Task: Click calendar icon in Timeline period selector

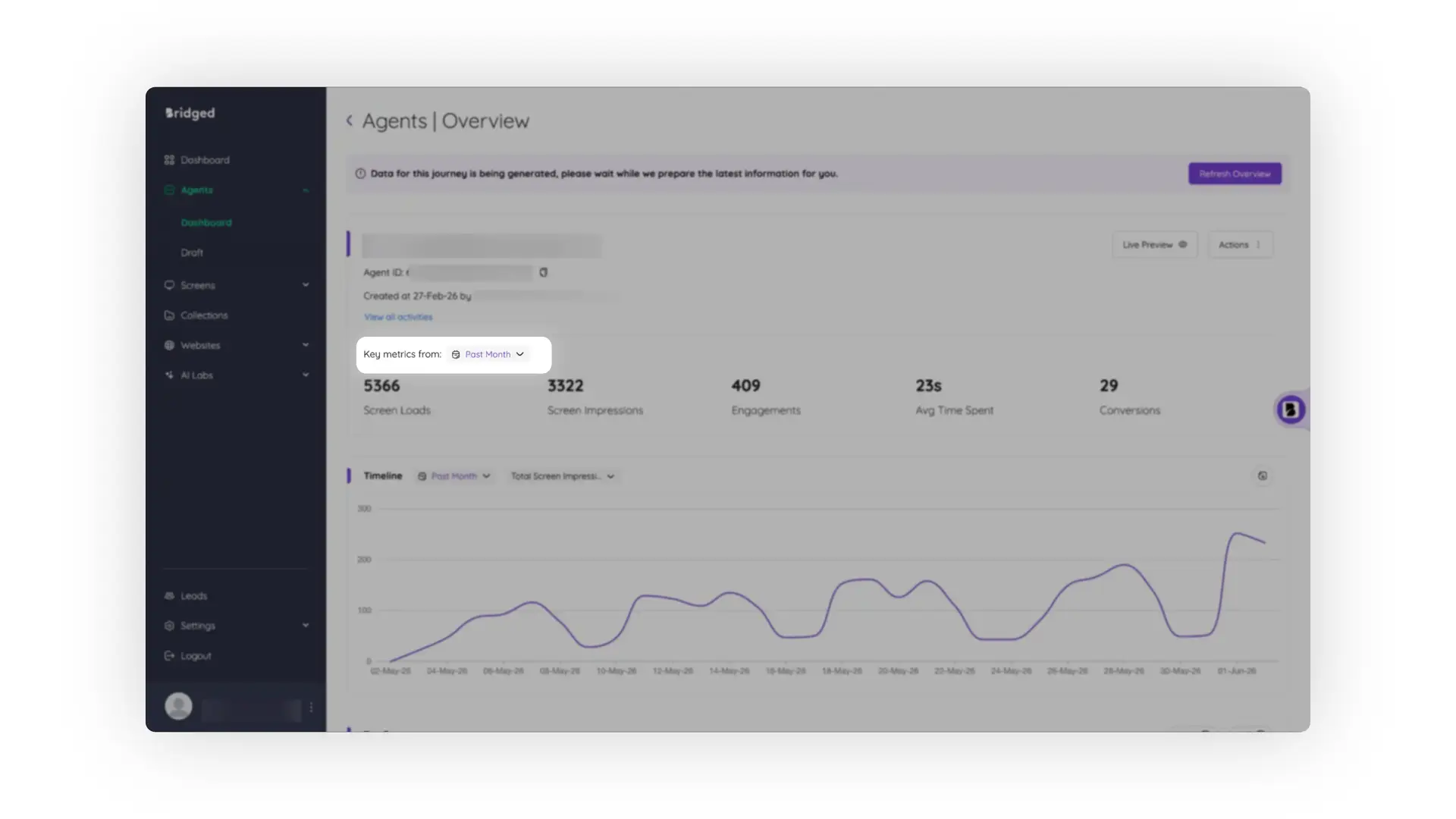Action: click(x=422, y=476)
